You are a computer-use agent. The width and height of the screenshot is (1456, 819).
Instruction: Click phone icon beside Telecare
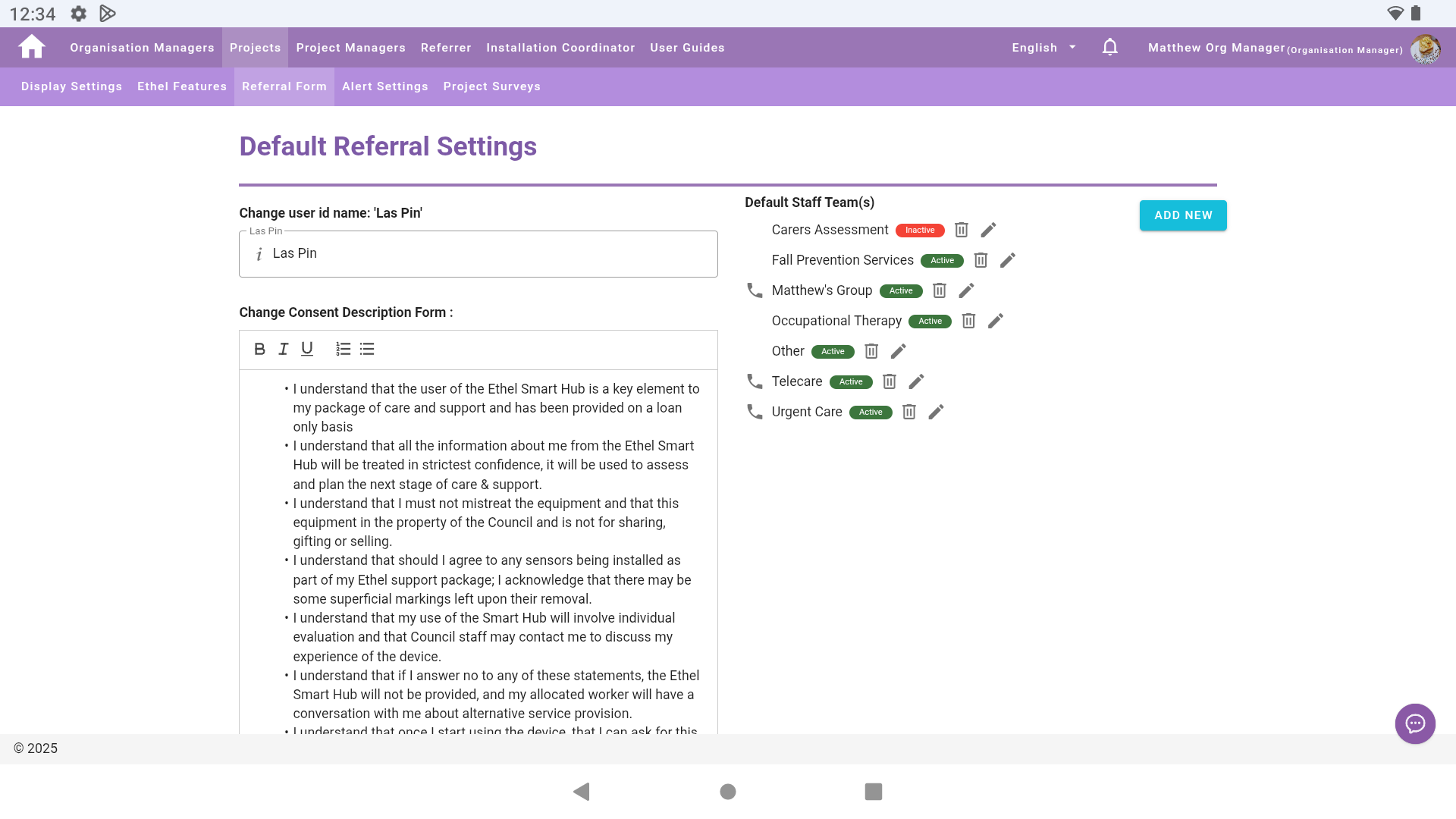755,381
